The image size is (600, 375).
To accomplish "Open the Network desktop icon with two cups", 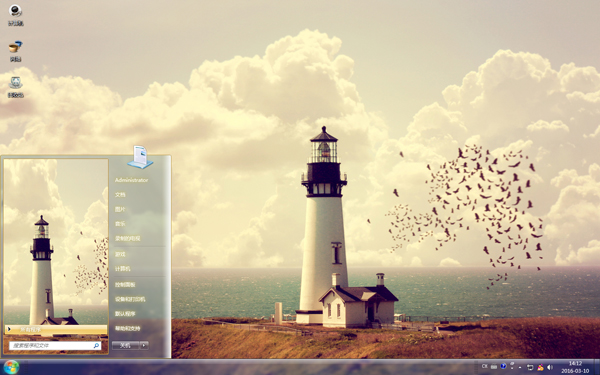I will coord(15,51).
